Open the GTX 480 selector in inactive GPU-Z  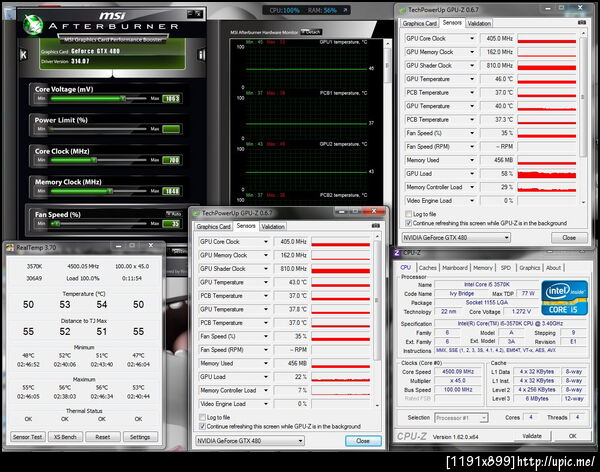click(x=456, y=237)
